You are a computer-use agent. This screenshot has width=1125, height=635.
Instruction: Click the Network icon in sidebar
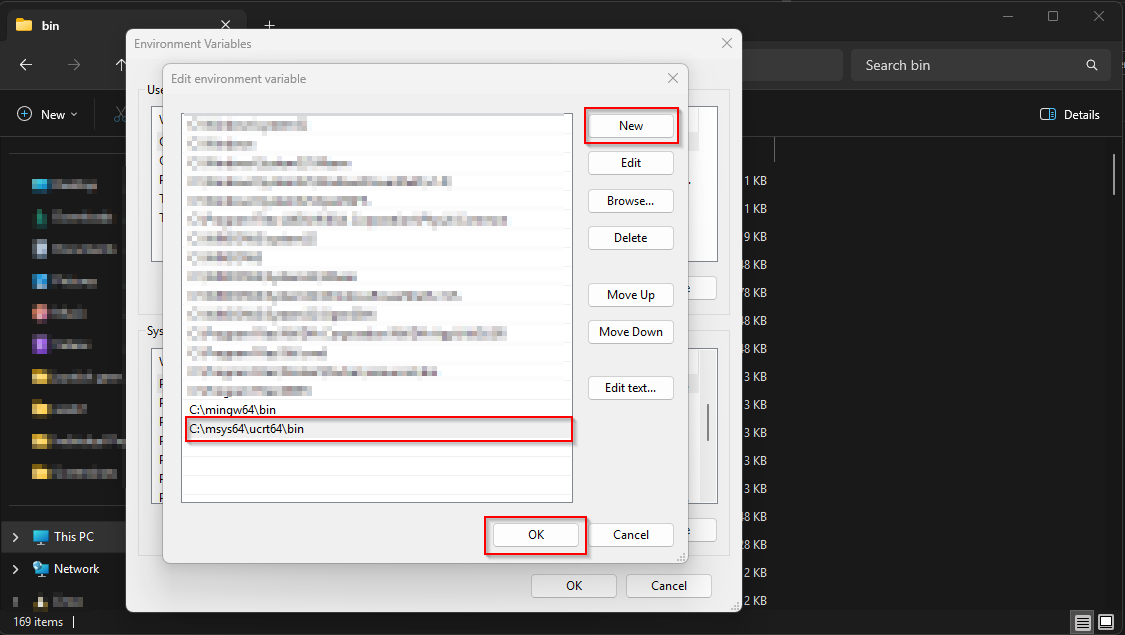(x=41, y=569)
